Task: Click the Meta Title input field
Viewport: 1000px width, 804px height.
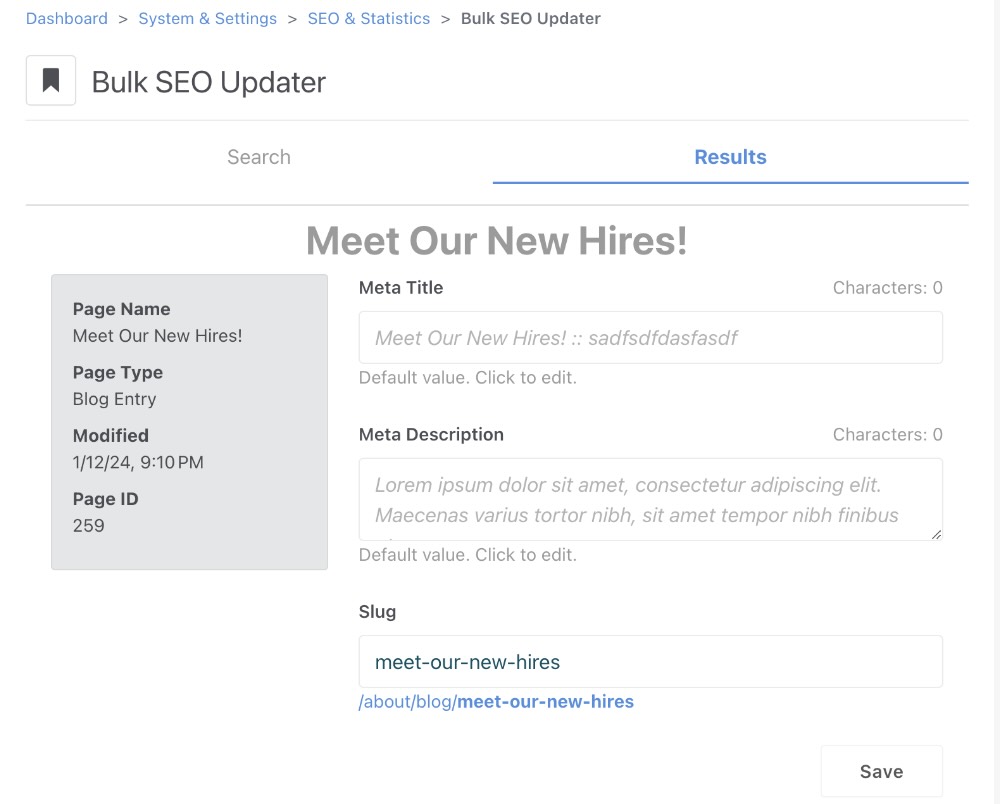Action: pyautogui.click(x=650, y=337)
